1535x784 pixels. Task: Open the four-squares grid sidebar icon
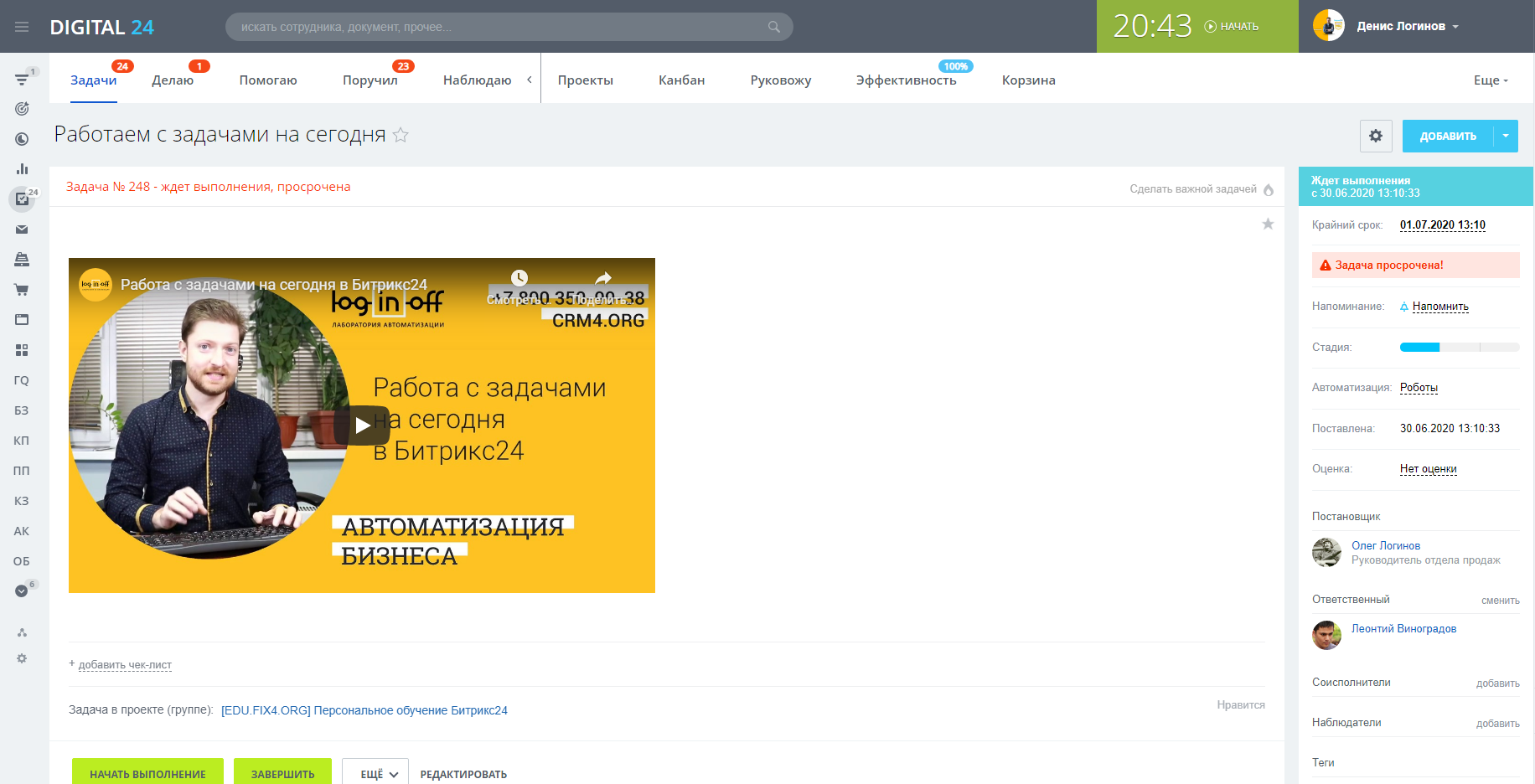22,350
